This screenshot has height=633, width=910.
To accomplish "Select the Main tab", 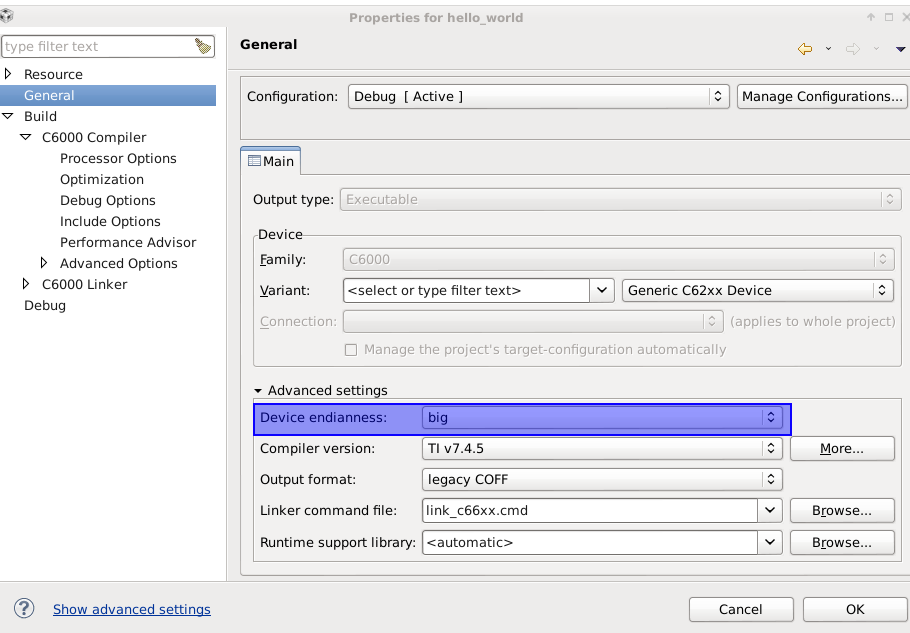I will point(271,161).
